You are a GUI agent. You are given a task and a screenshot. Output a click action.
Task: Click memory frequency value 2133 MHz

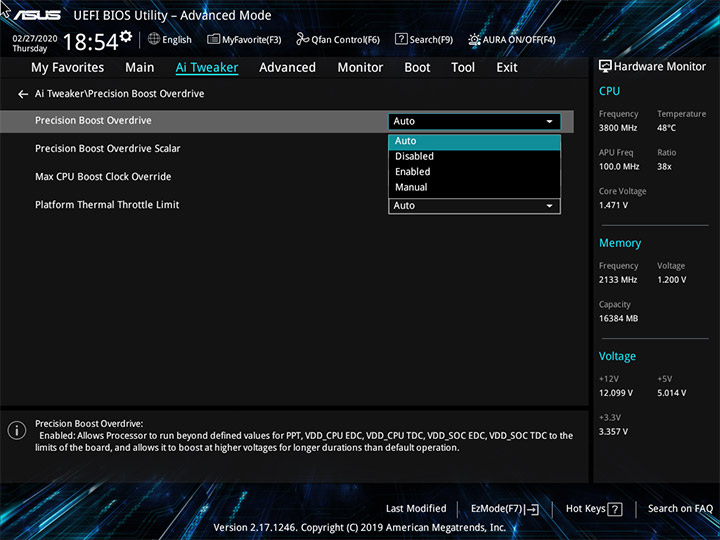618,280
